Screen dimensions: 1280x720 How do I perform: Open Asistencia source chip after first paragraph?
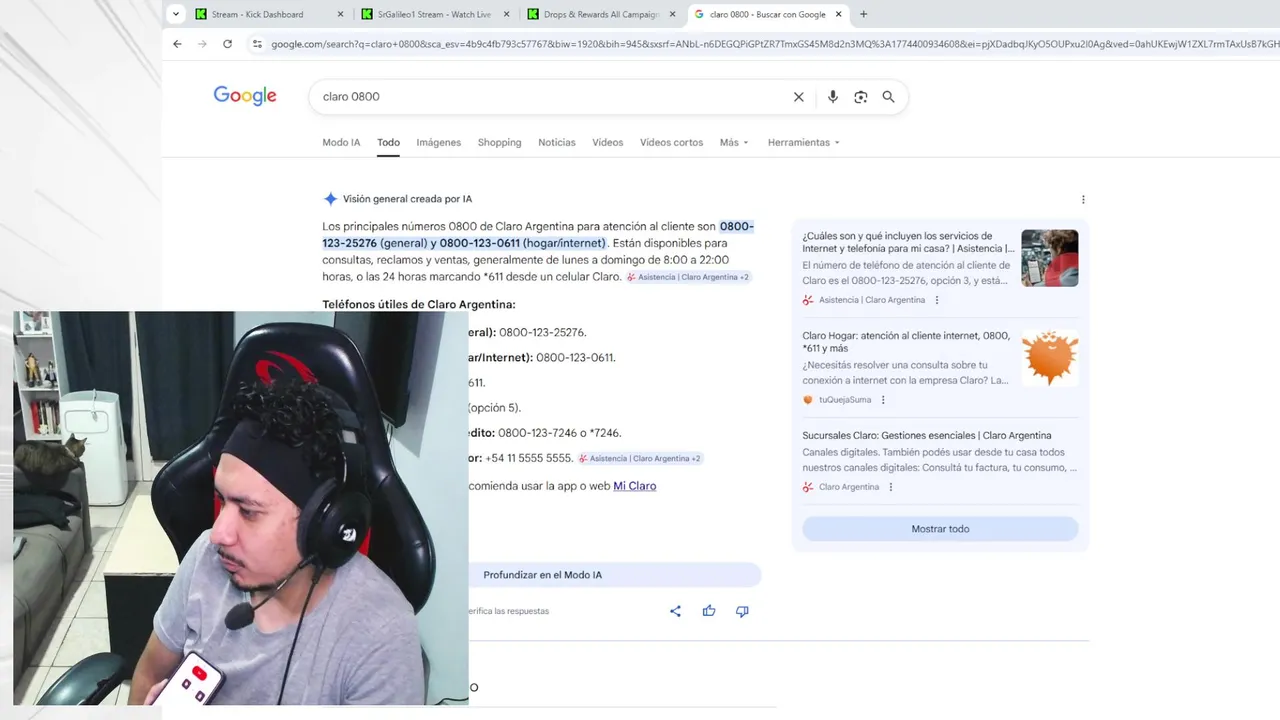click(688, 277)
